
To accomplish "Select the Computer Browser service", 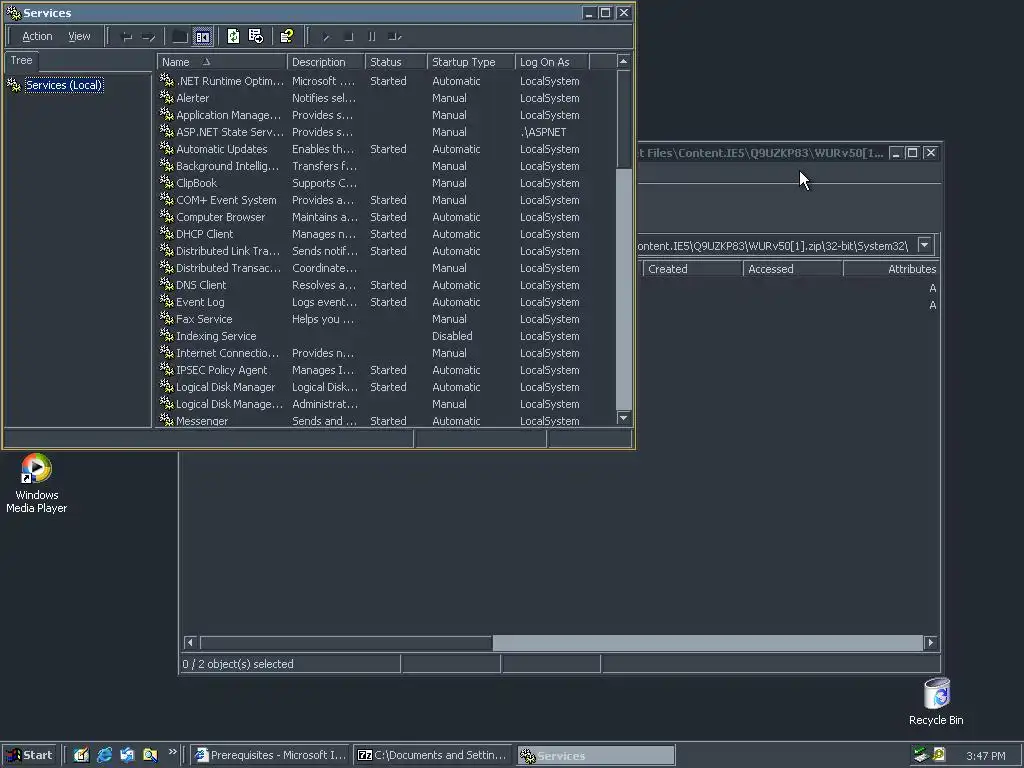I will click(x=385, y=217).
